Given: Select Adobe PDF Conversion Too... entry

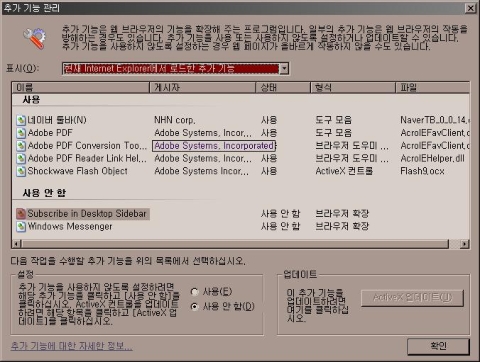Looking at the screenshot, I should [x=87, y=146].
